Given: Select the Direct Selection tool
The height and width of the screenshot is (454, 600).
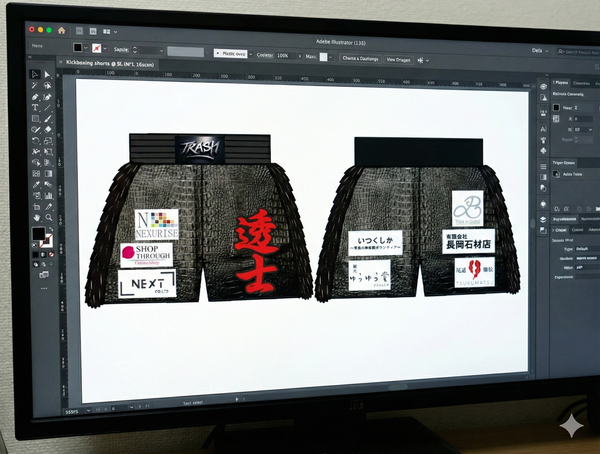Looking at the screenshot, I should [x=47, y=75].
